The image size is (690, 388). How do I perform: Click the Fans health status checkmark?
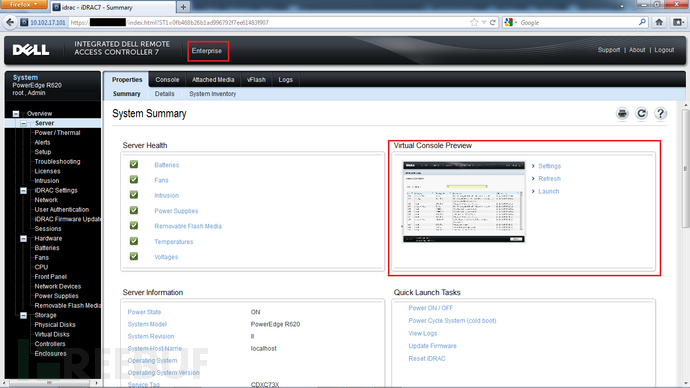(x=134, y=179)
